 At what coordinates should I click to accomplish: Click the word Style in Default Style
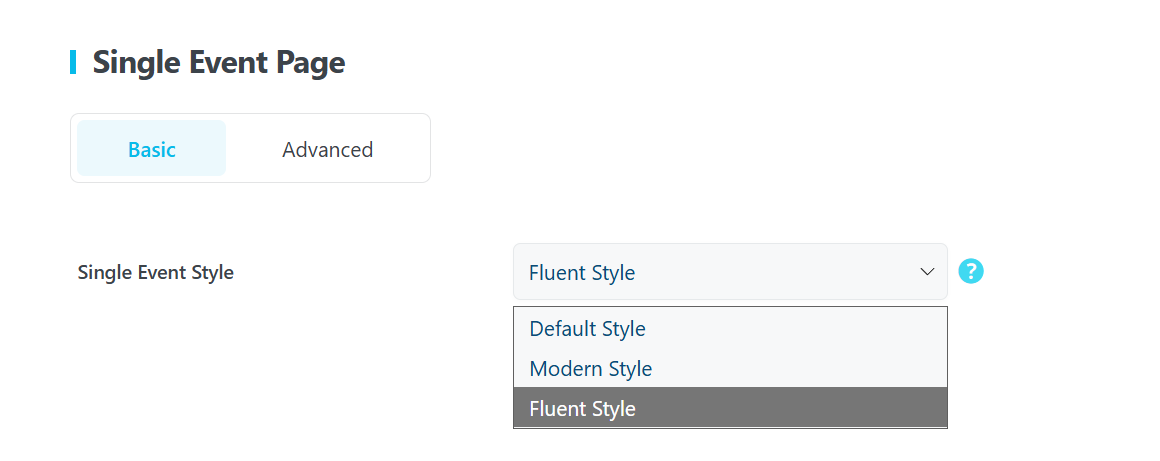(x=617, y=328)
